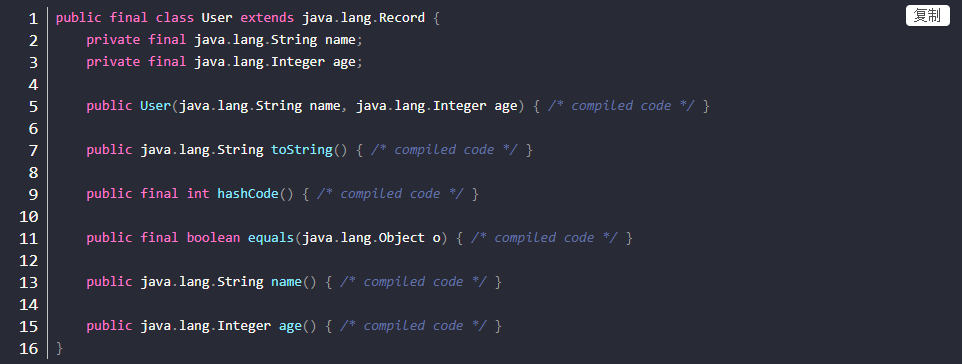Screen dimensions: 963x364
Task: Click the age() accessor method on line 15
Action: point(290,326)
